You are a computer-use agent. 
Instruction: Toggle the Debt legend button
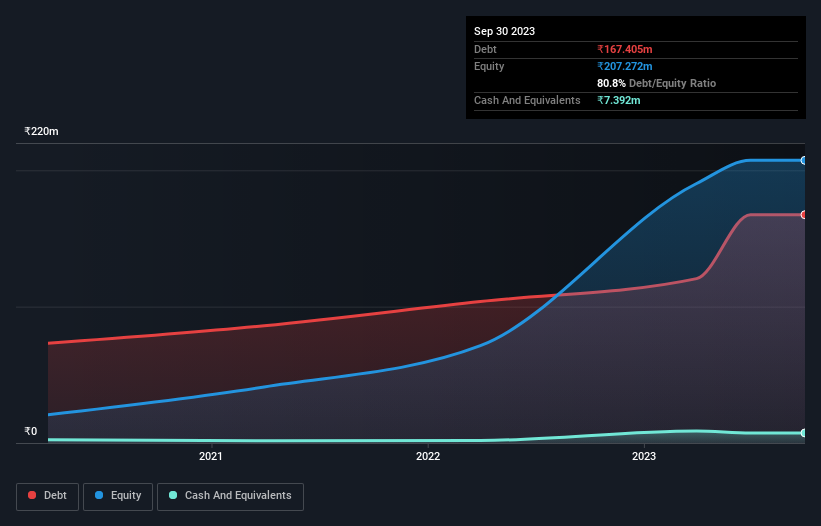coord(47,496)
